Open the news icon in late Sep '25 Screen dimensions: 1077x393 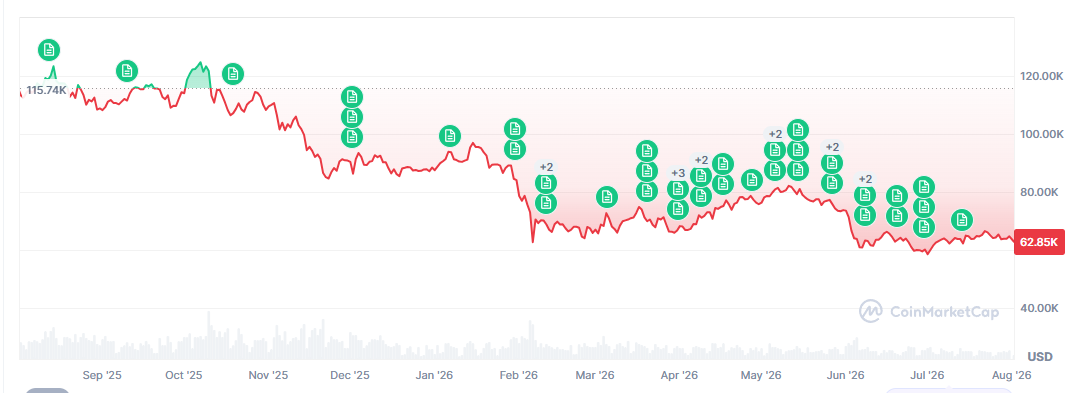point(126,70)
